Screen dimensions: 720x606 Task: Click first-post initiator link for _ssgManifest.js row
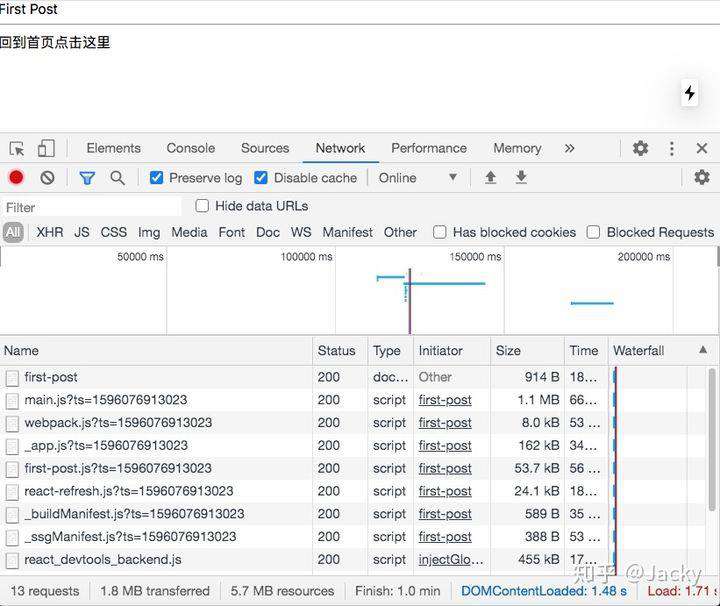pyautogui.click(x=445, y=537)
